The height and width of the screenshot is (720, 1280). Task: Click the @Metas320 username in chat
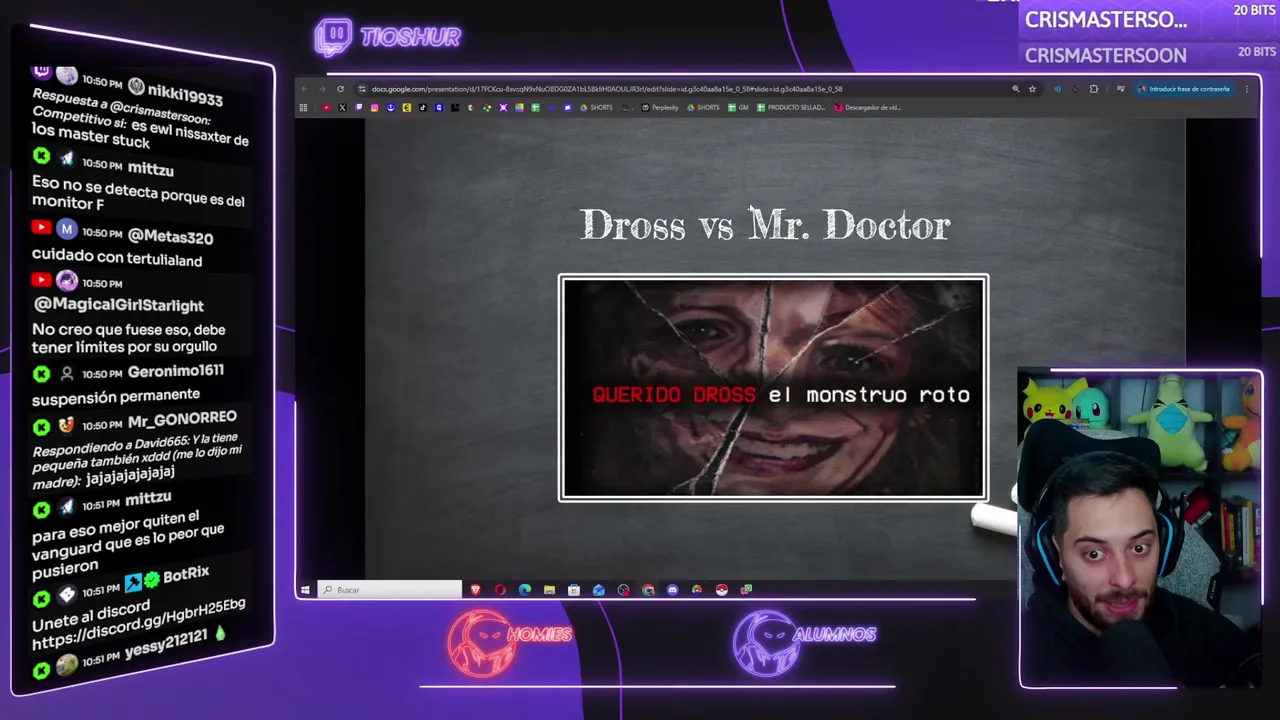(170, 237)
